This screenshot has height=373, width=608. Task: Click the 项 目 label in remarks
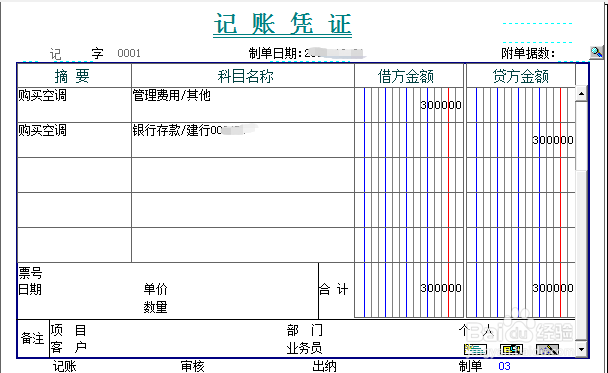point(68,330)
